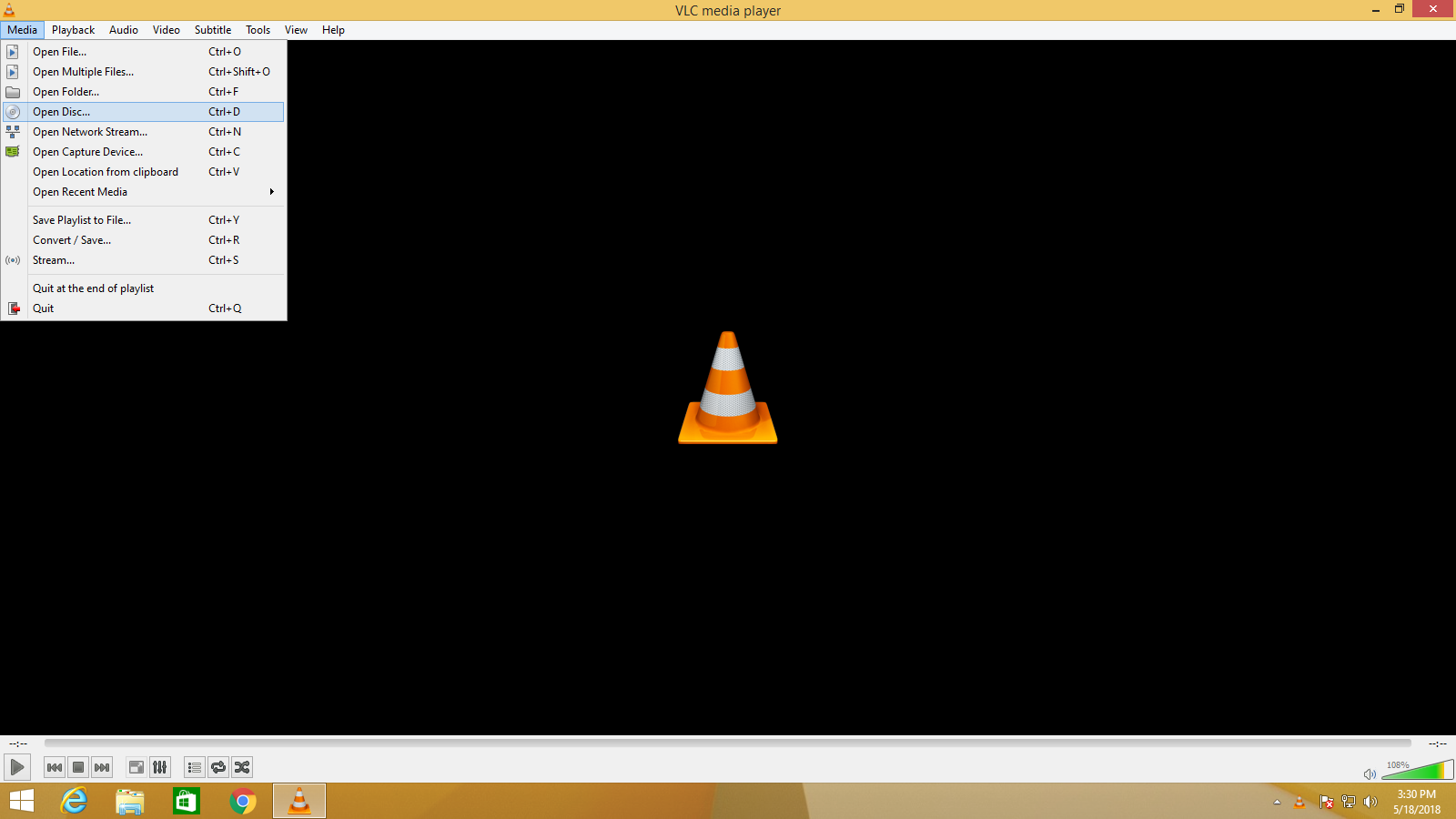Click network tray icon
The image size is (1456, 819).
tap(1349, 802)
